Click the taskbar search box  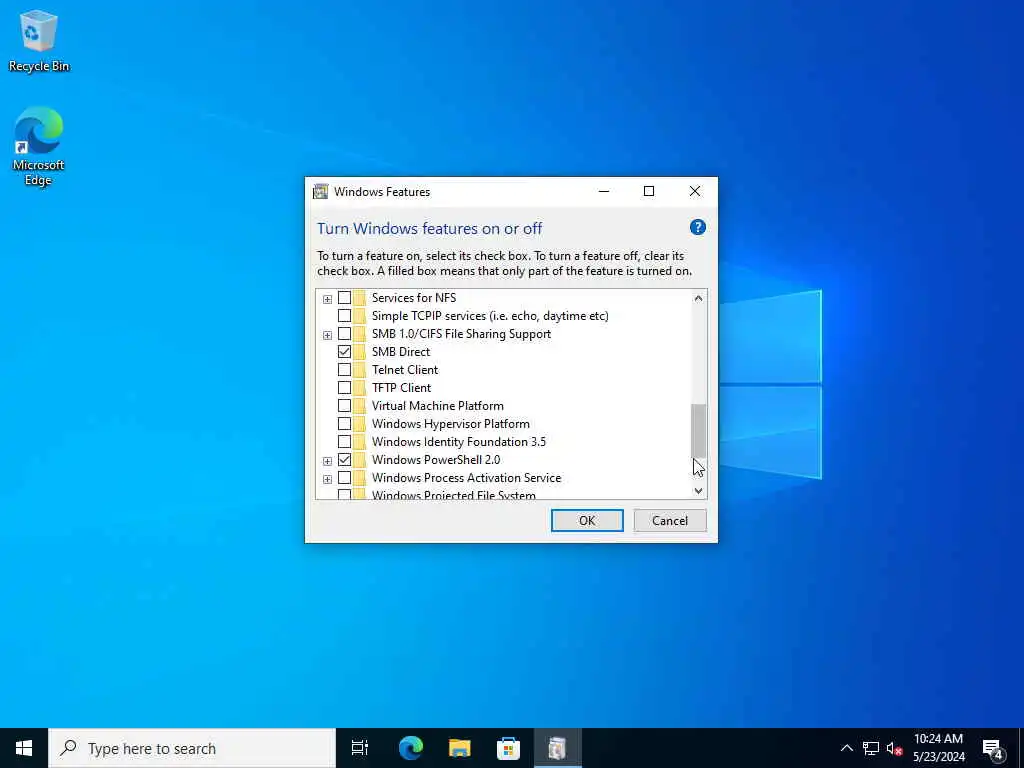192,748
